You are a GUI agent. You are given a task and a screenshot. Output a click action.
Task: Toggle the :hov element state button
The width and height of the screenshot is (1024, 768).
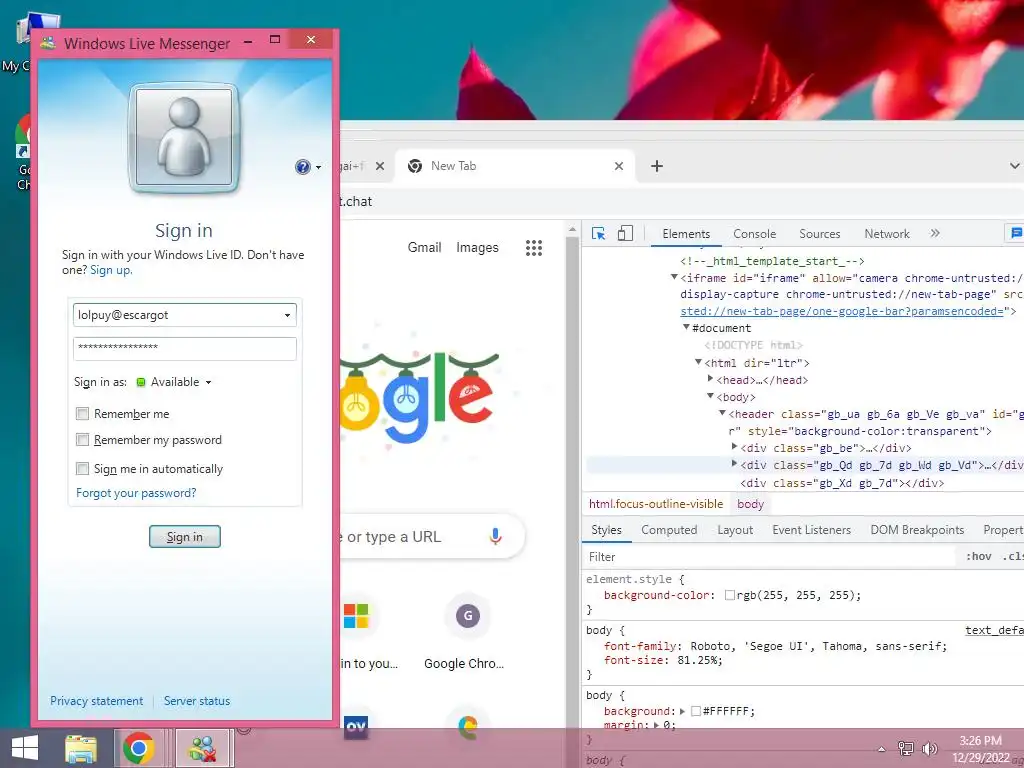tap(978, 557)
